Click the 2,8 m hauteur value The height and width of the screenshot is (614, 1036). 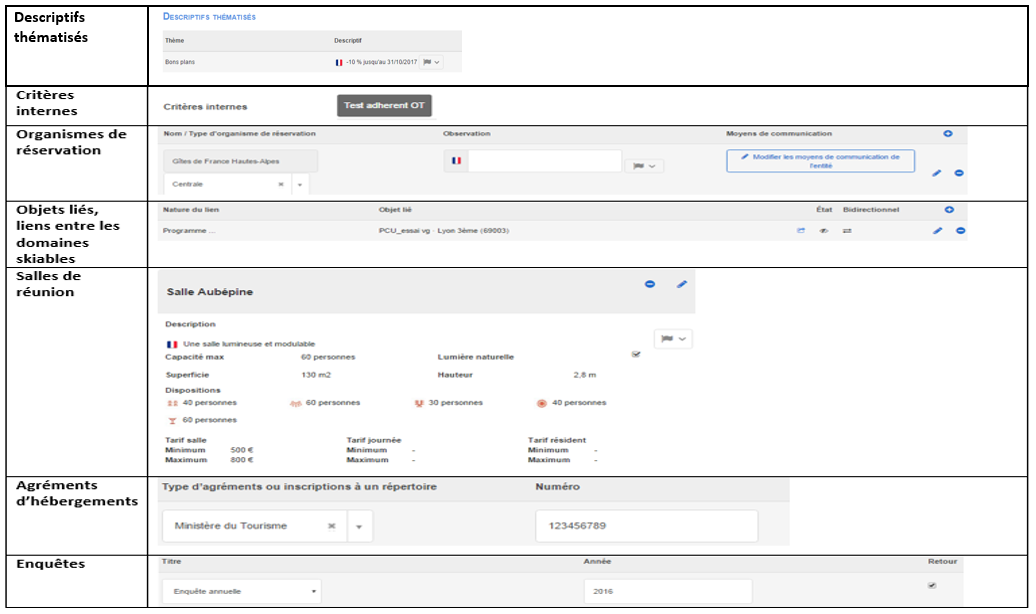(585, 375)
